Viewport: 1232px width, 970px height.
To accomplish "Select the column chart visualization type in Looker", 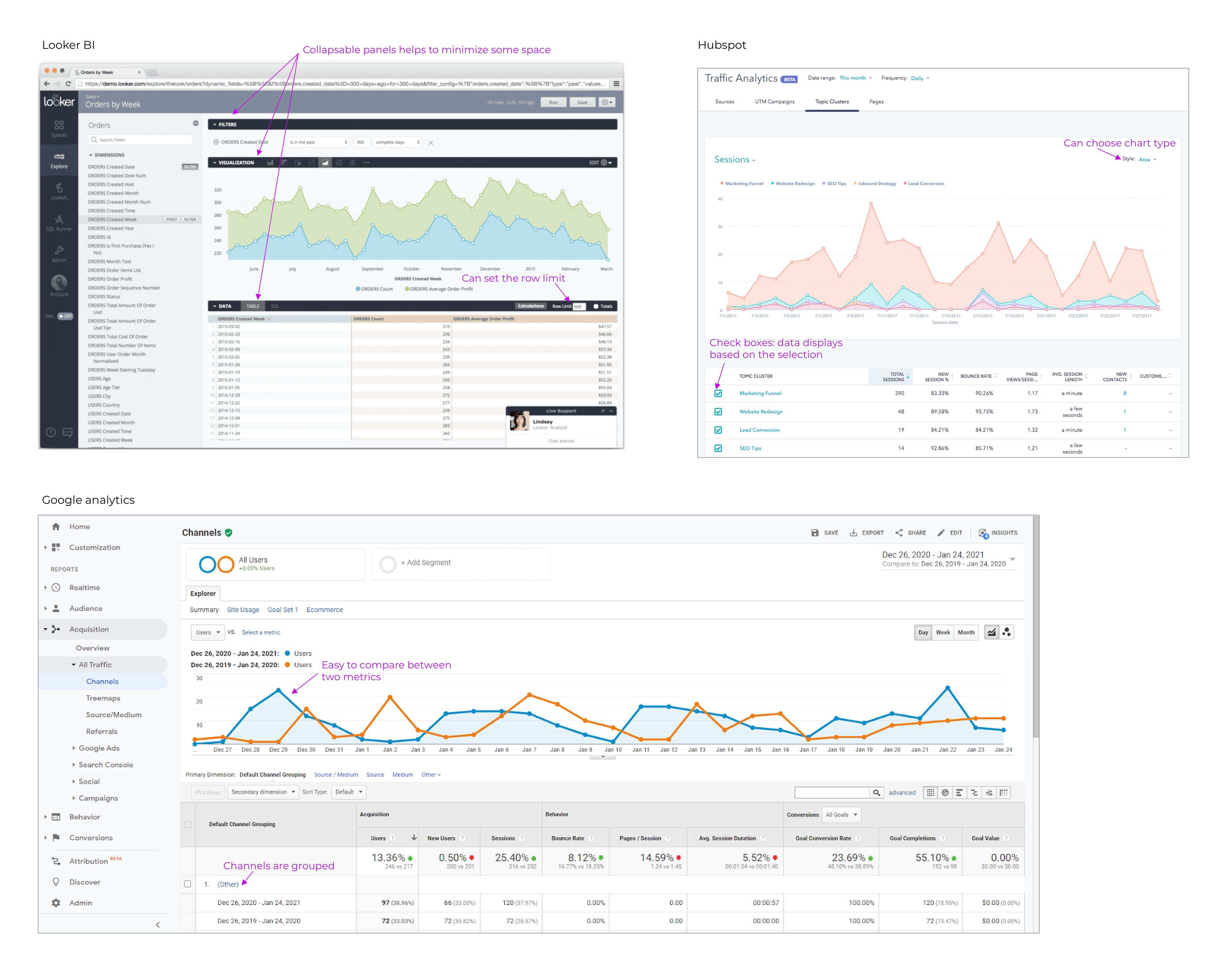I will click(270, 162).
